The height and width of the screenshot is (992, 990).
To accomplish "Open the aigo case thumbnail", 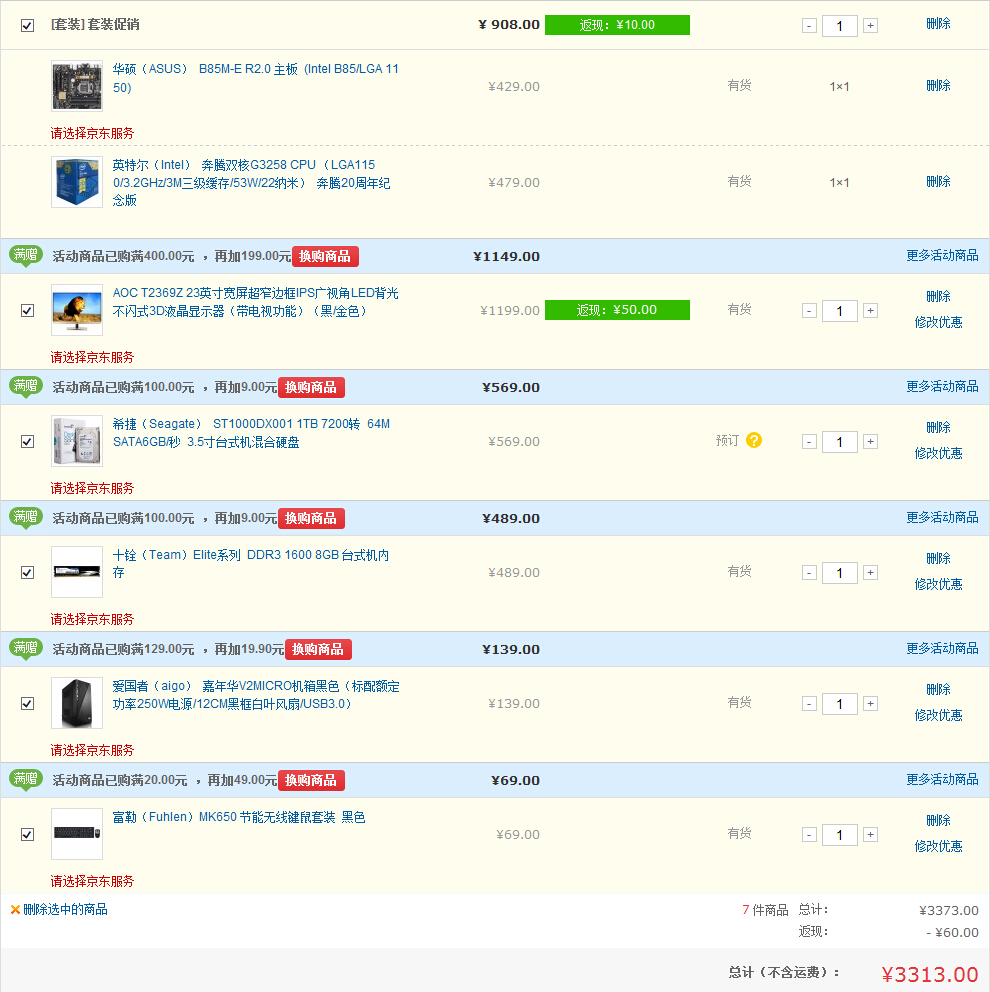I will [x=77, y=703].
